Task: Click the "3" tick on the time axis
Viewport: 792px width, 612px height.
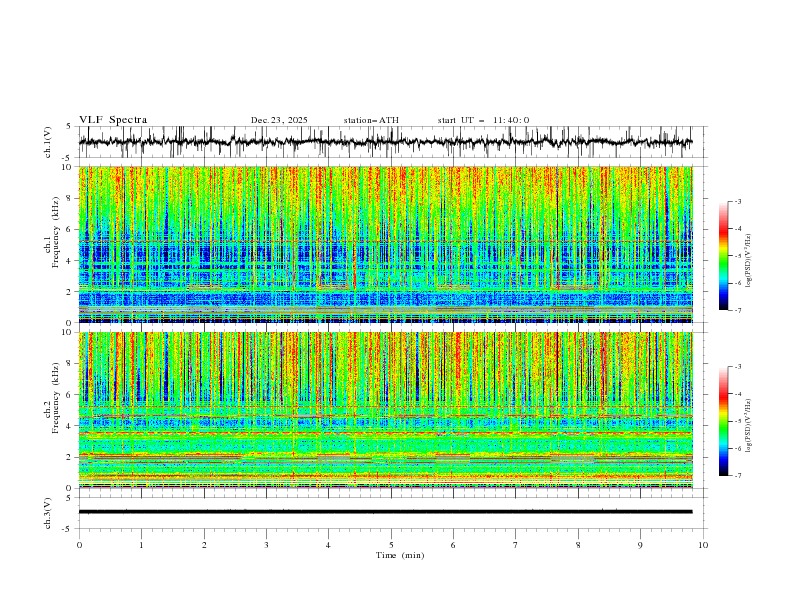Action: click(266, 545)
